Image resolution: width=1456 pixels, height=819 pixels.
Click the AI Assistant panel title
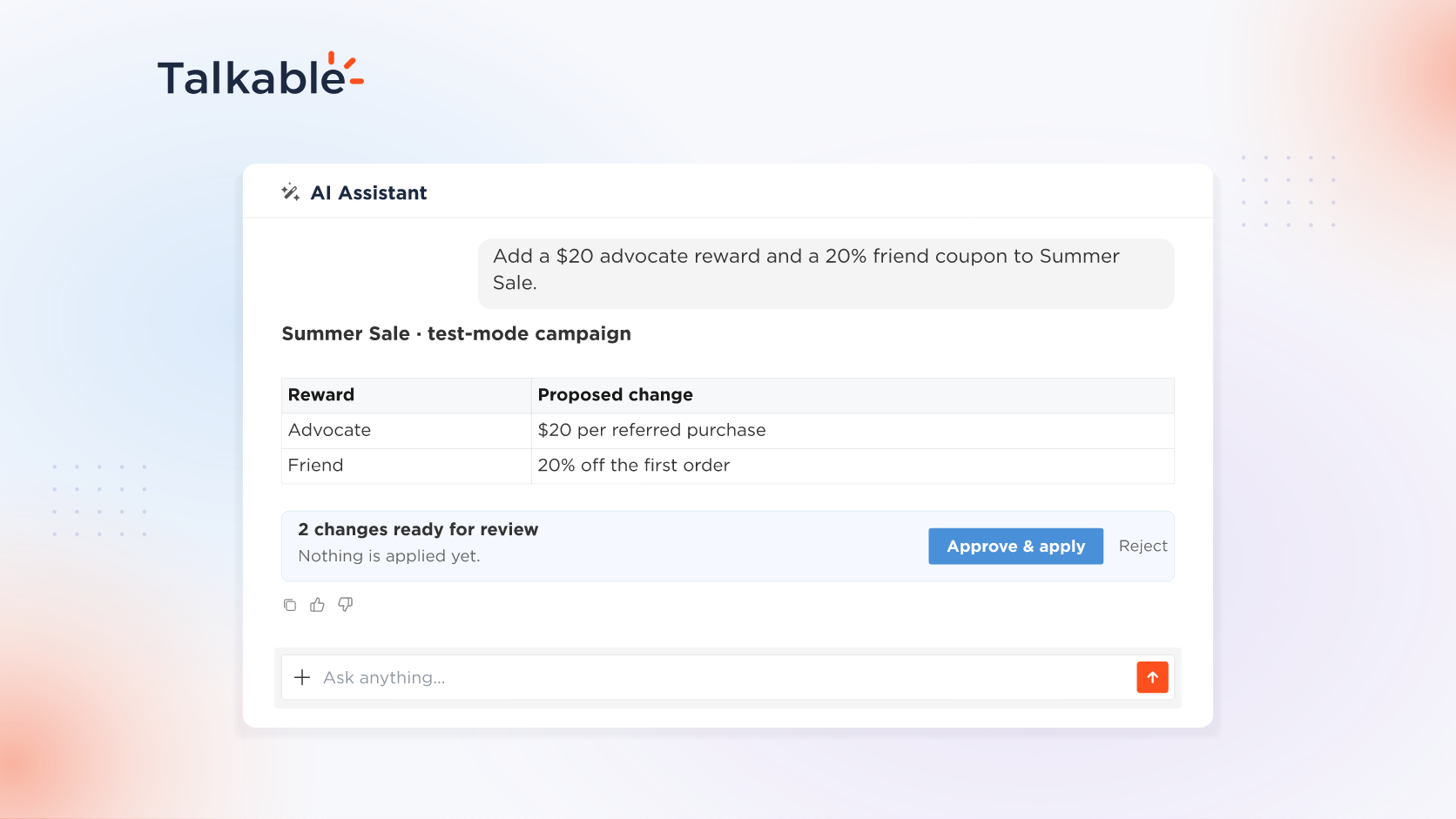[x=368, y=193]
